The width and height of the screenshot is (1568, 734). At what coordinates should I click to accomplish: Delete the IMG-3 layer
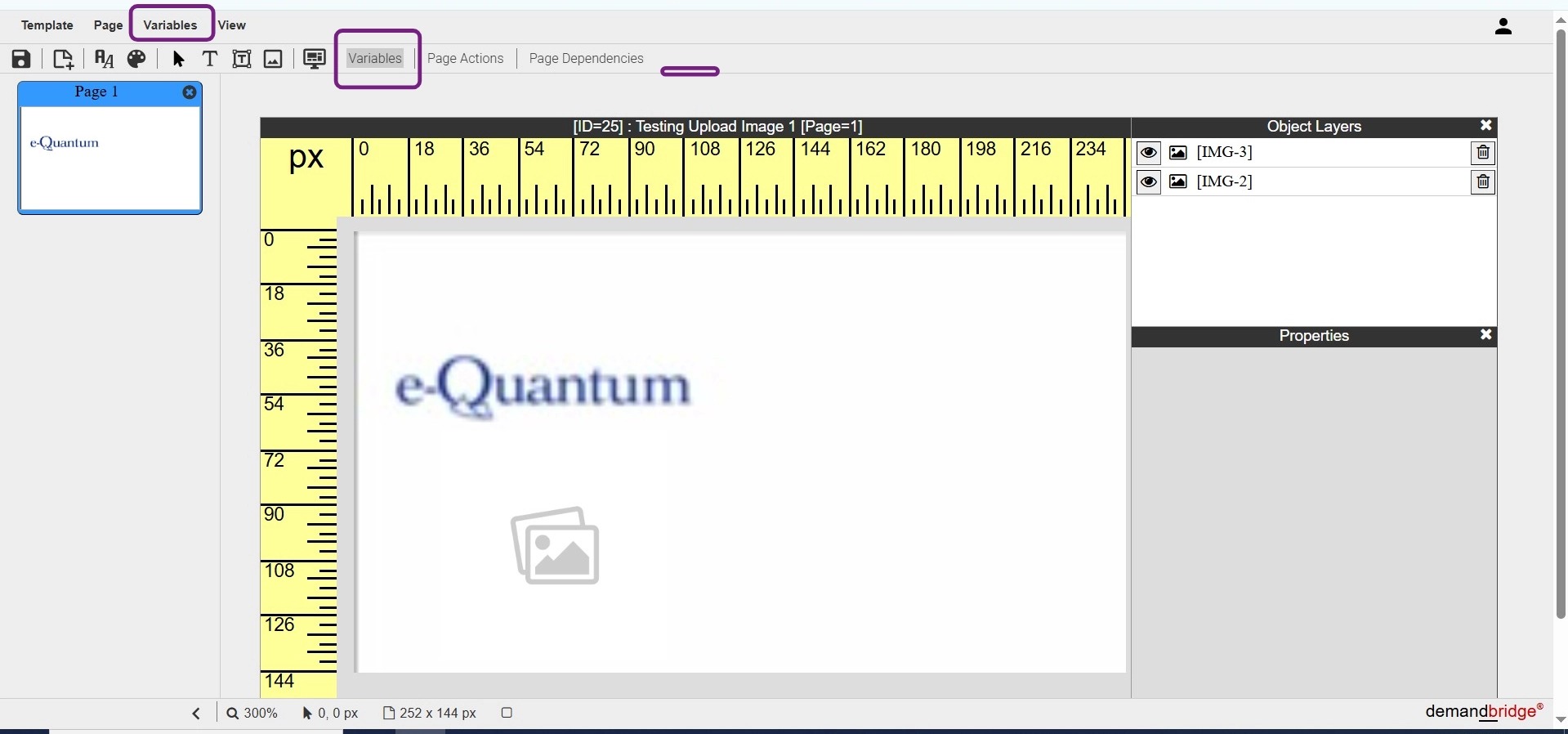[1483, 153]
